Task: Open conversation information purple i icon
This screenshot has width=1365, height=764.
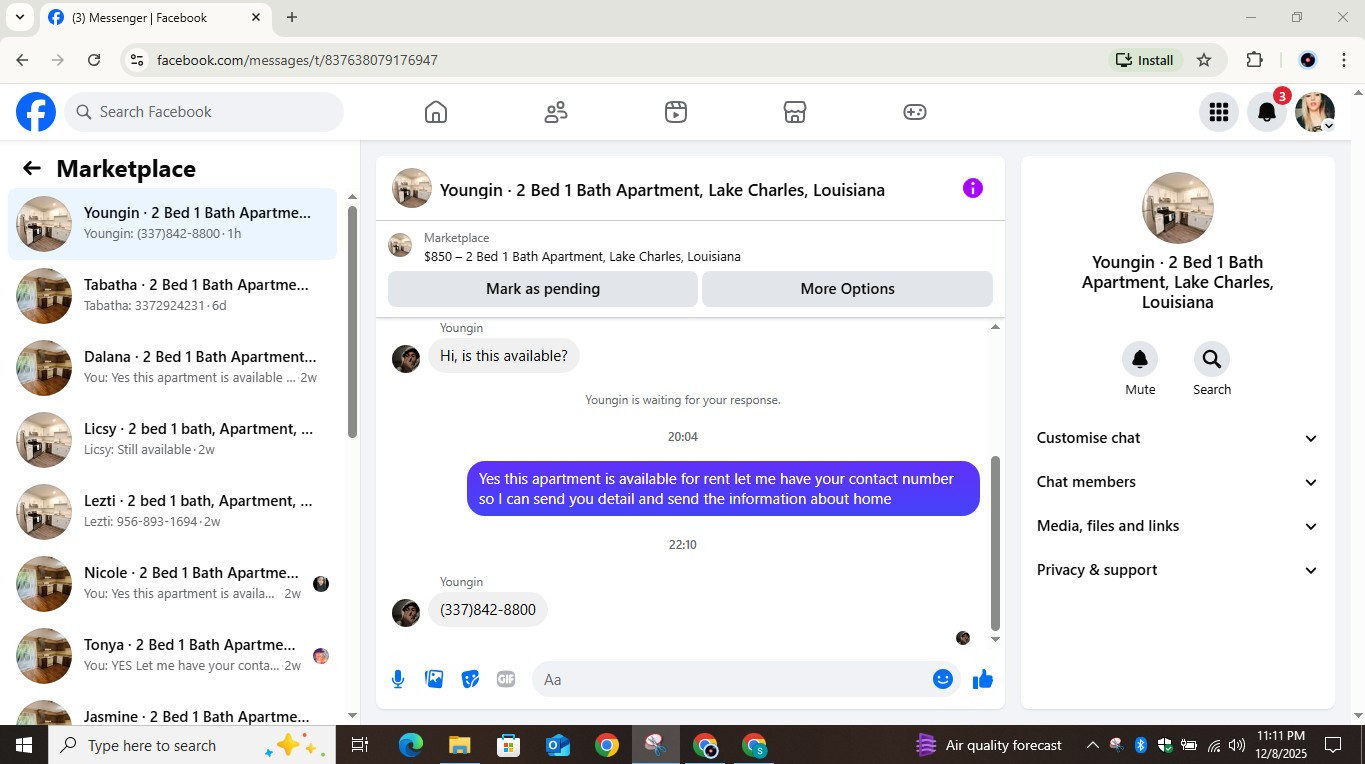Action: coord(973,188)
